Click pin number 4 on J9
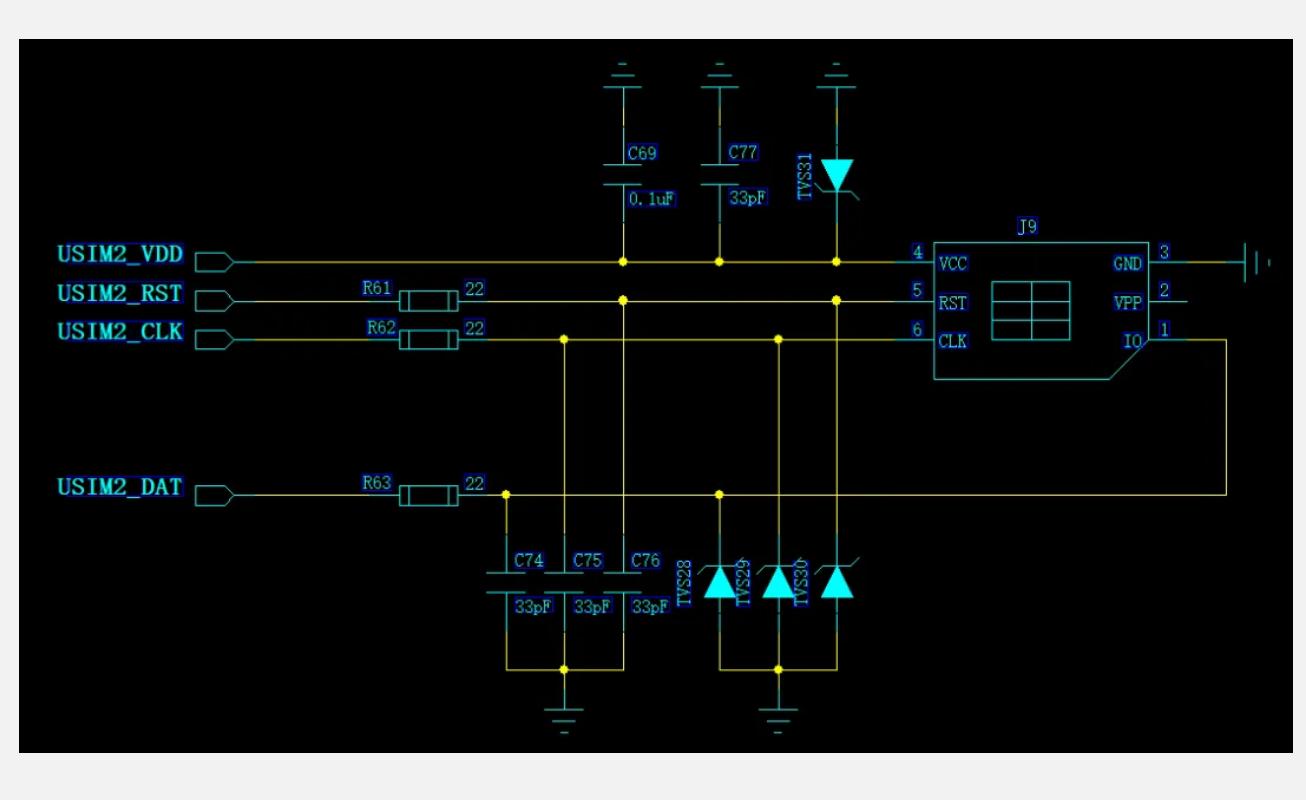The height and width of the screenshot is (800, 1306). (917, 252)
